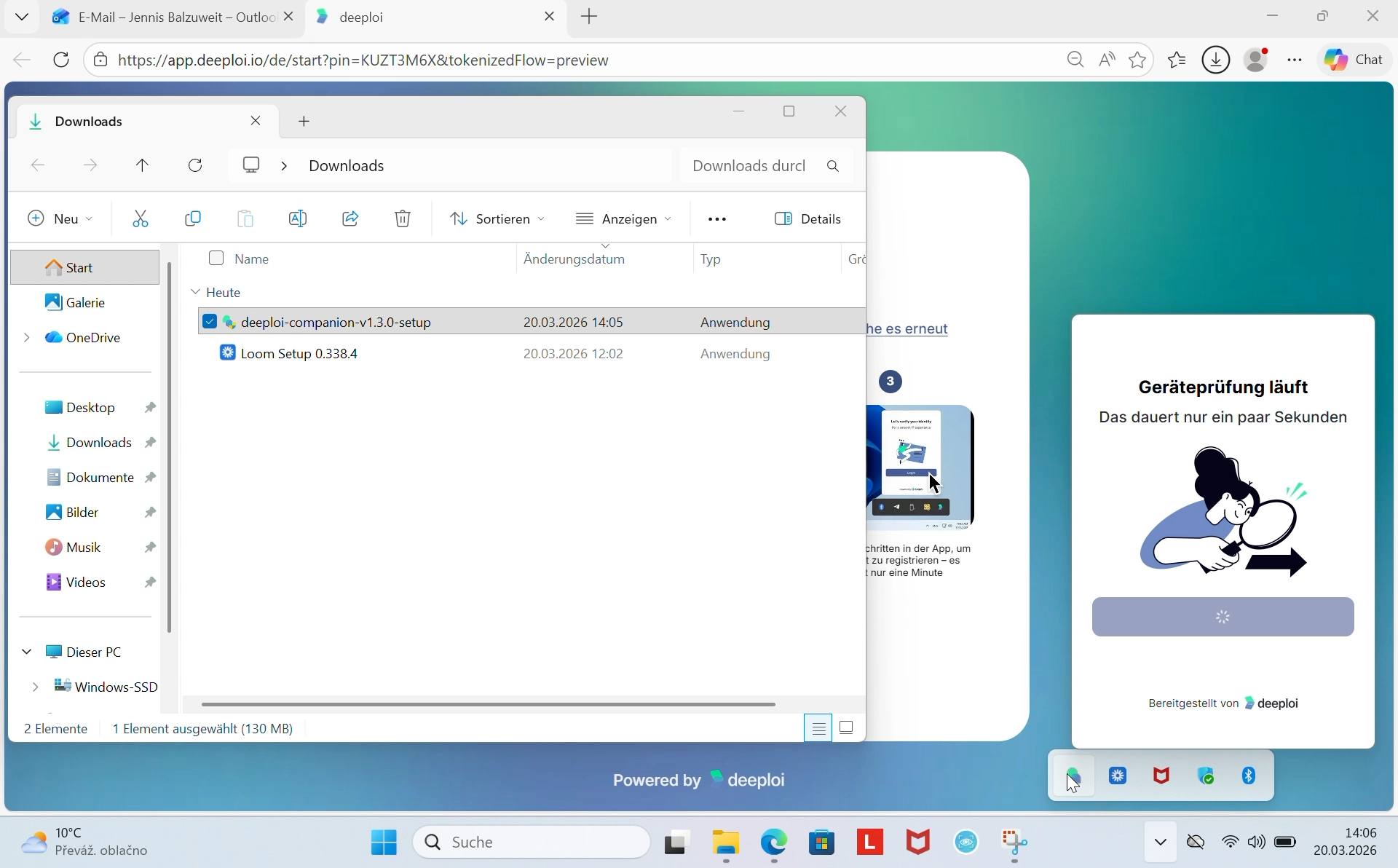1398x868 pixels.
Task: Collapse the Dieser PC tree node
Action: [27, 652]
